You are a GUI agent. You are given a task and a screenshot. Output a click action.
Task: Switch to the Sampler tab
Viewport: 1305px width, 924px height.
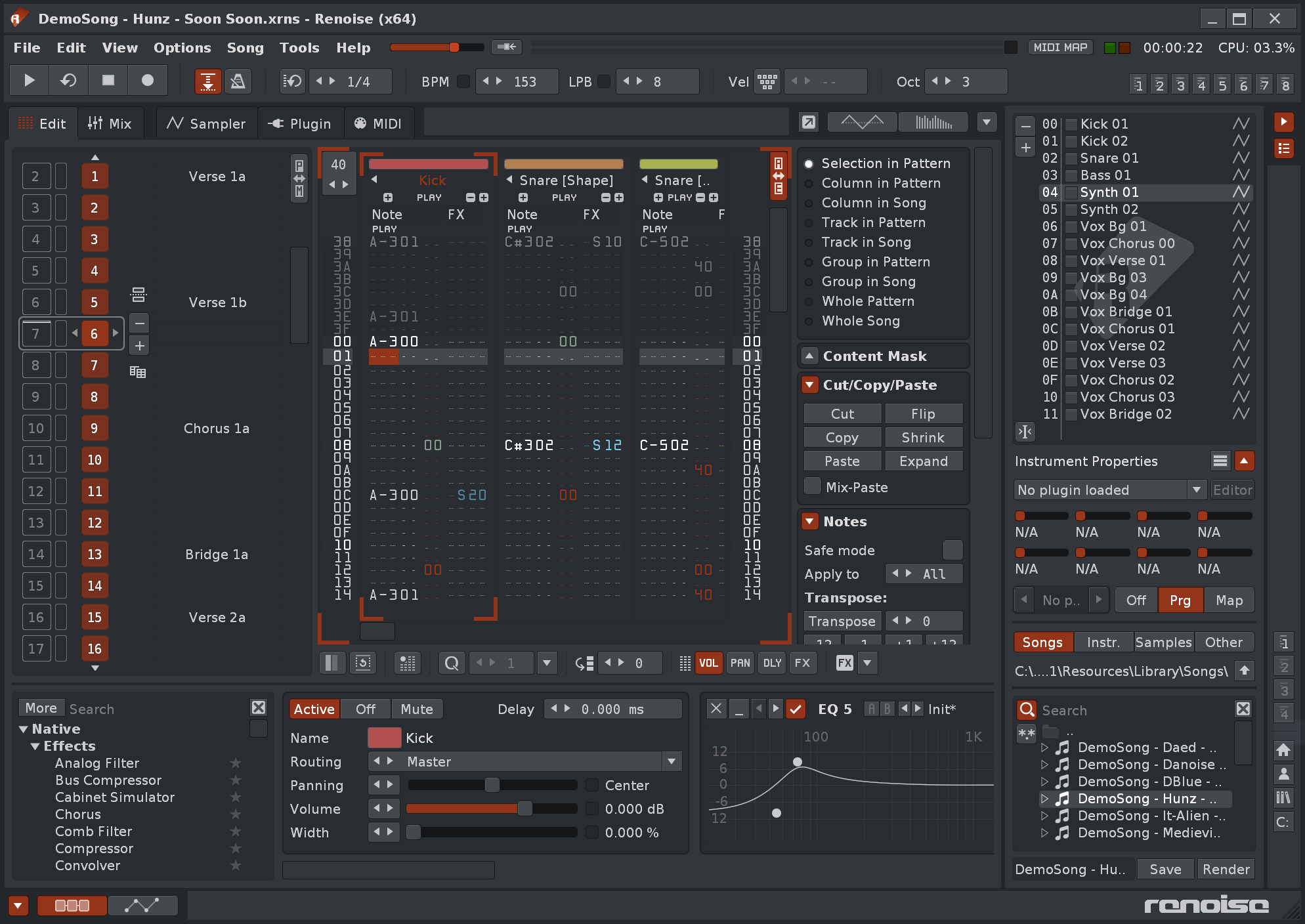pyautogui.click(x=206, y=123)
